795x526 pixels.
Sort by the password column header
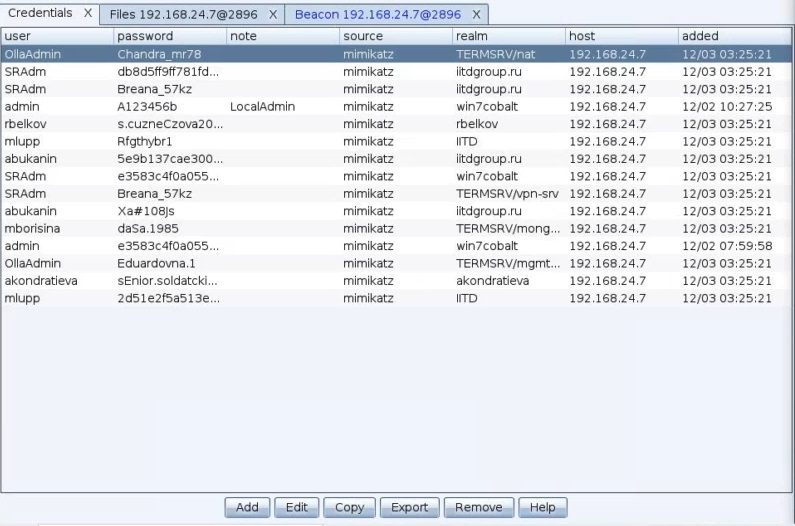tap(170, 36)
